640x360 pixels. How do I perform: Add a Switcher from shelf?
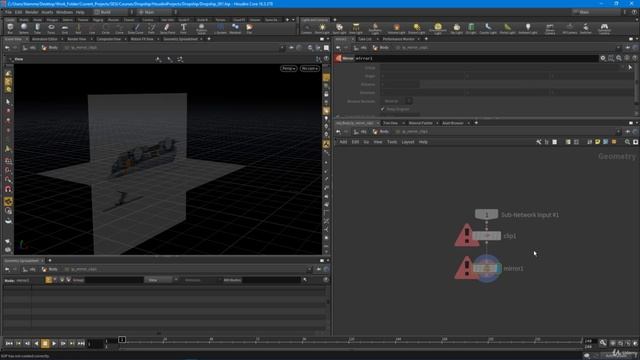pyautogui.click(x=585, y=28)
